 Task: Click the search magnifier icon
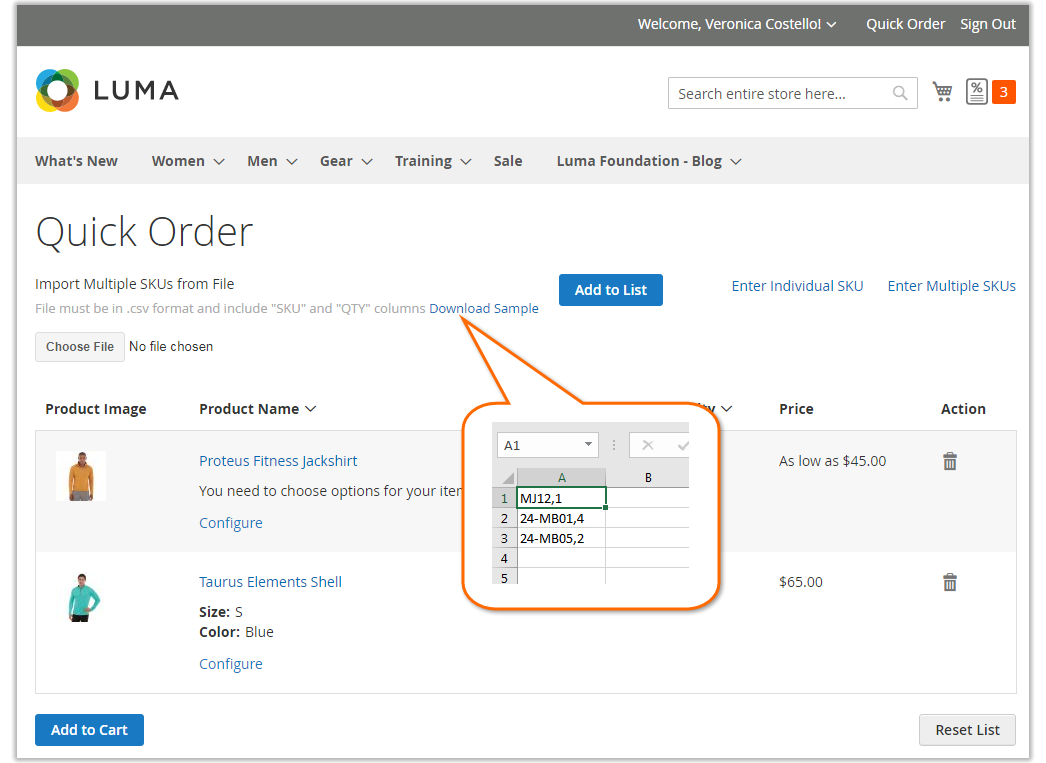[x=900, y=93]
